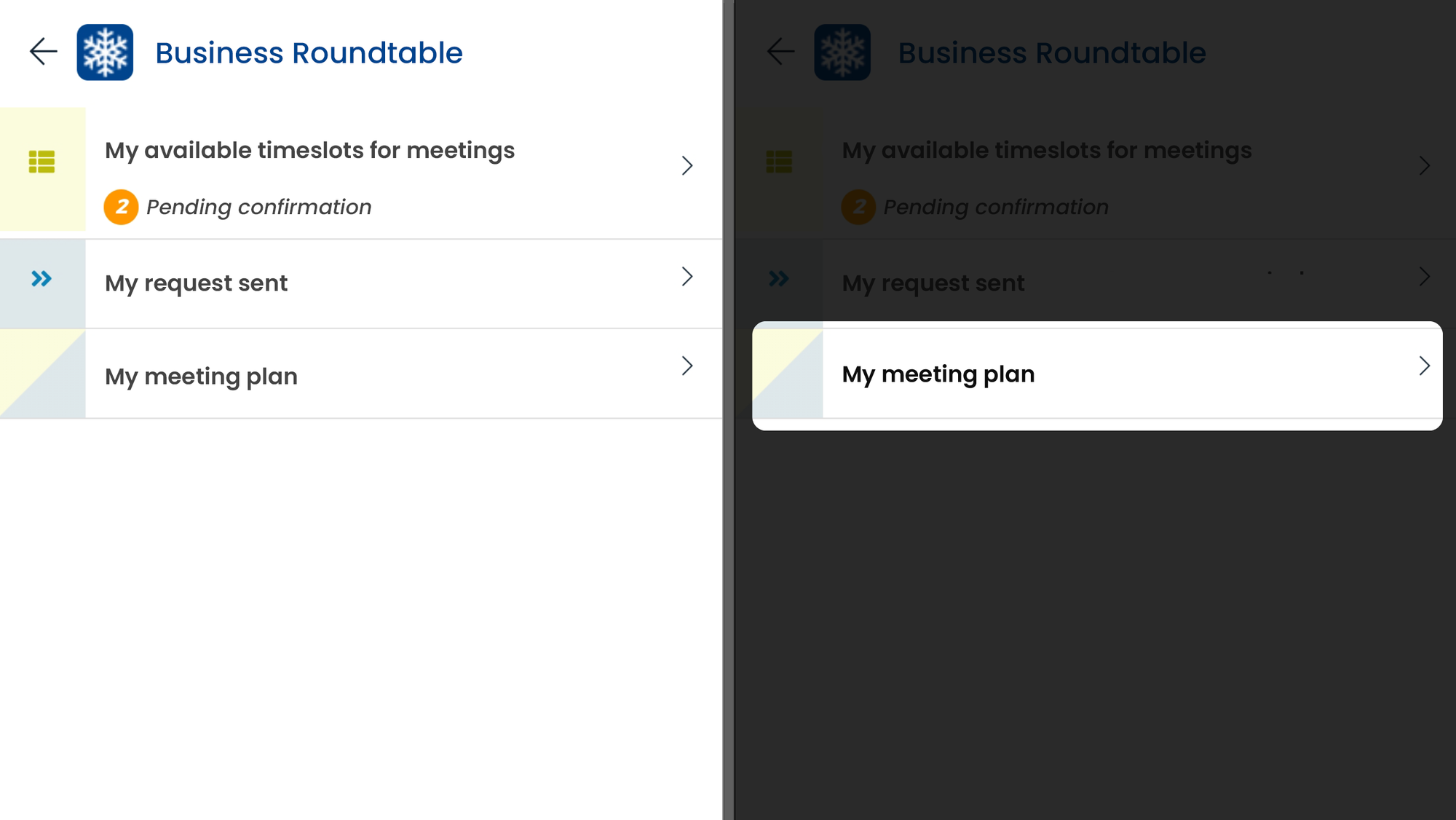This screenshot has width=1456, height=820.
Task: Click the snowflake logo in left panel
Action: (x=105, y=52)
